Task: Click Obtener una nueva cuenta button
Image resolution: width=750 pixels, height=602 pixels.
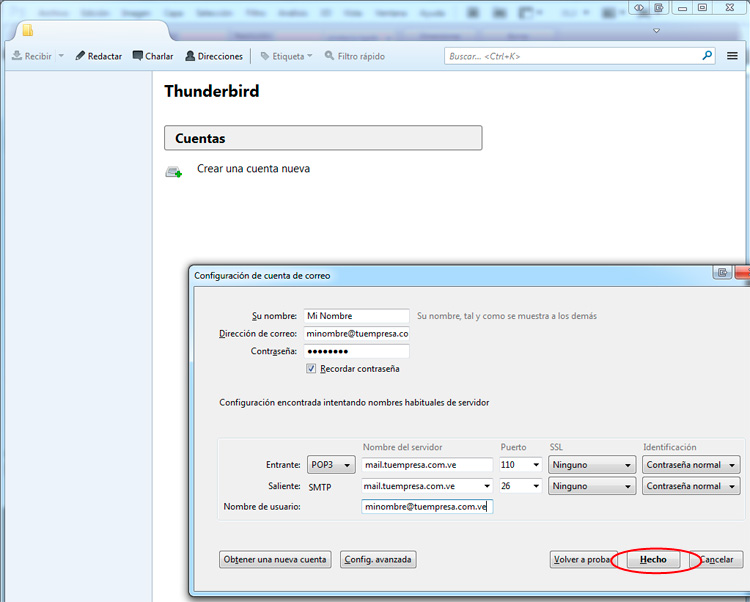Action: pyautogui.click(x=275, y=560)
